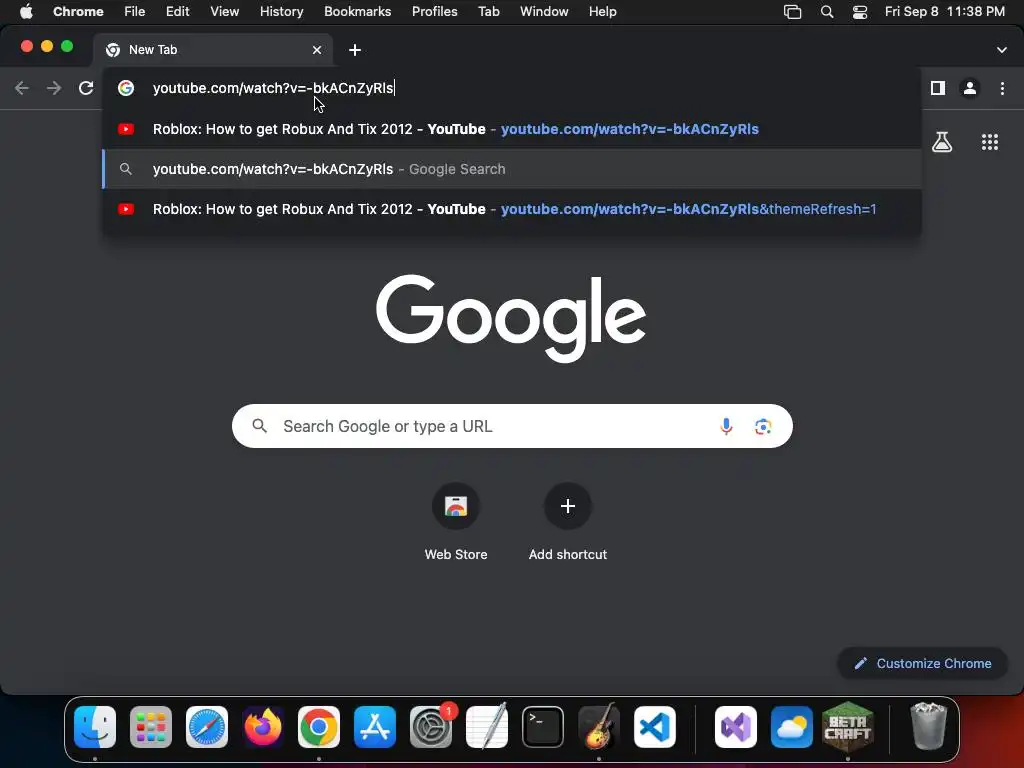Launch Betacraft from the dock

[x=848, y=725]
